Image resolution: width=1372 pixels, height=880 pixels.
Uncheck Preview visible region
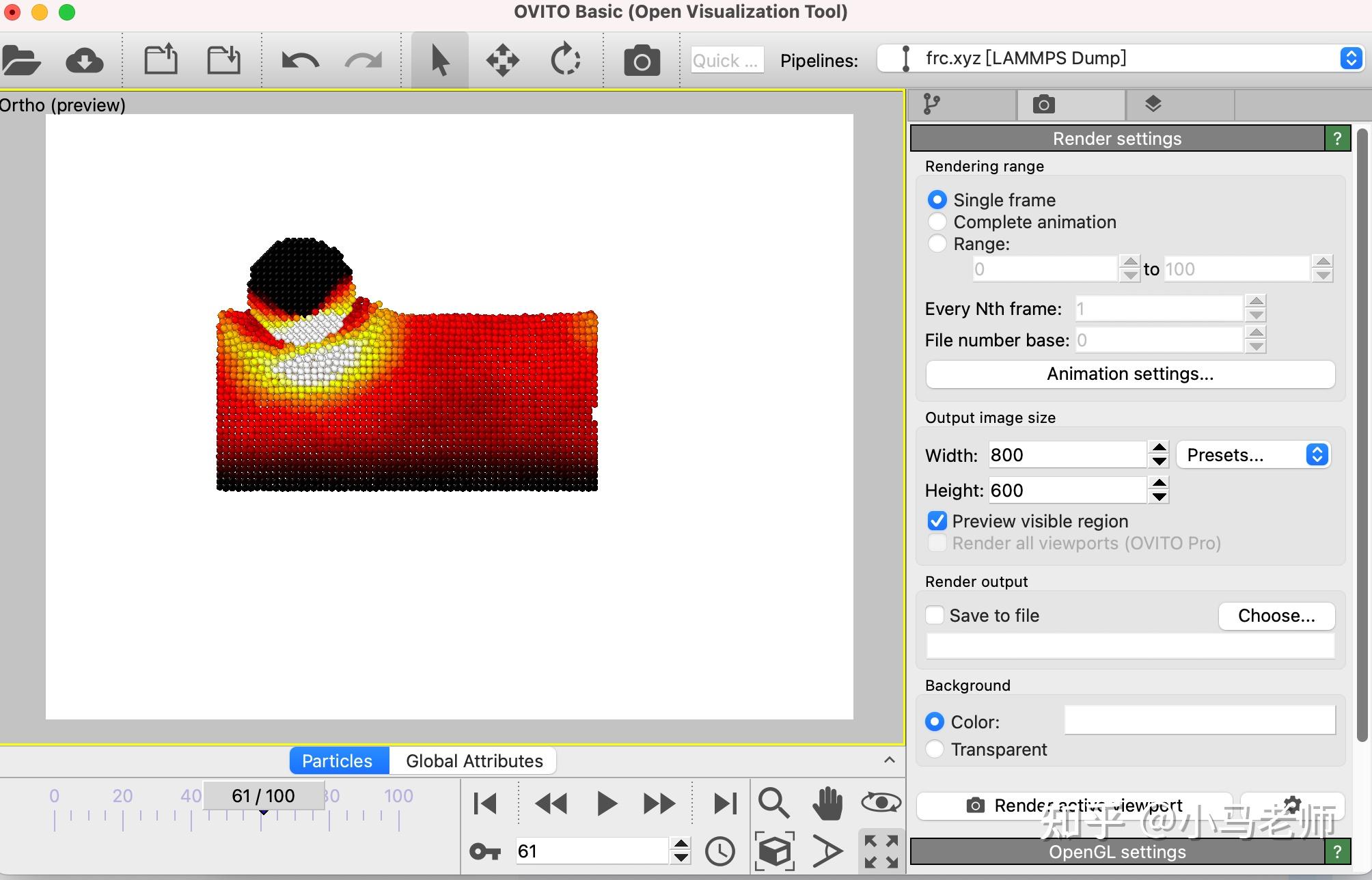tap(937, 521)
